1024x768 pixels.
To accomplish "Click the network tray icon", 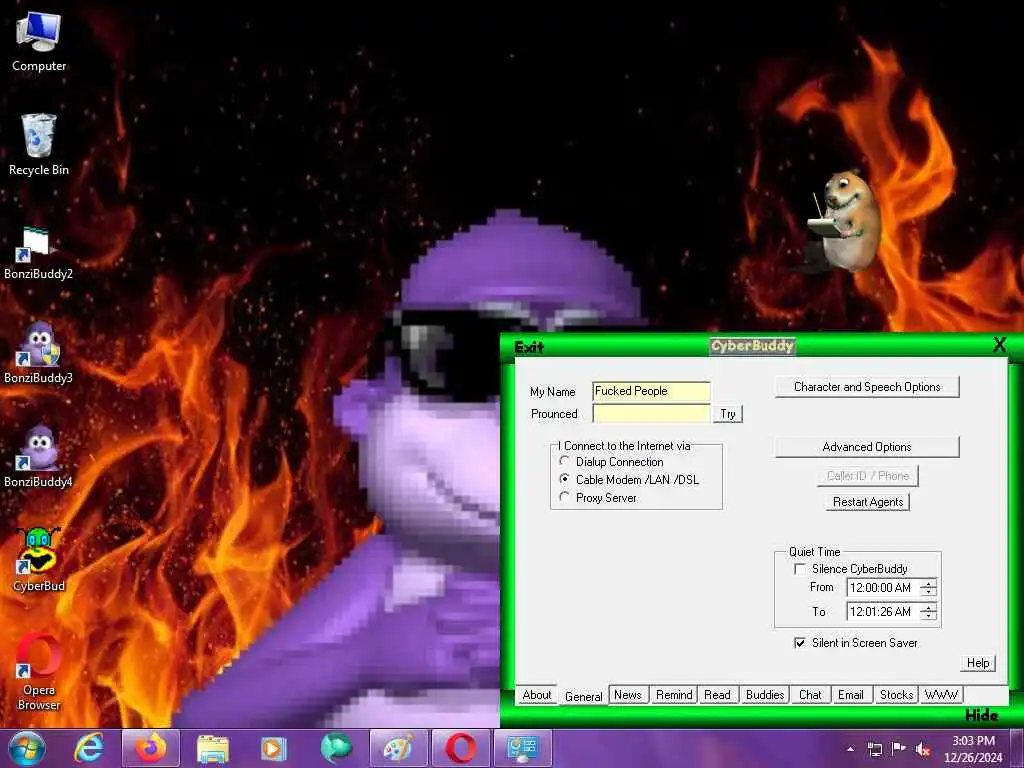I will coord(874,749).
